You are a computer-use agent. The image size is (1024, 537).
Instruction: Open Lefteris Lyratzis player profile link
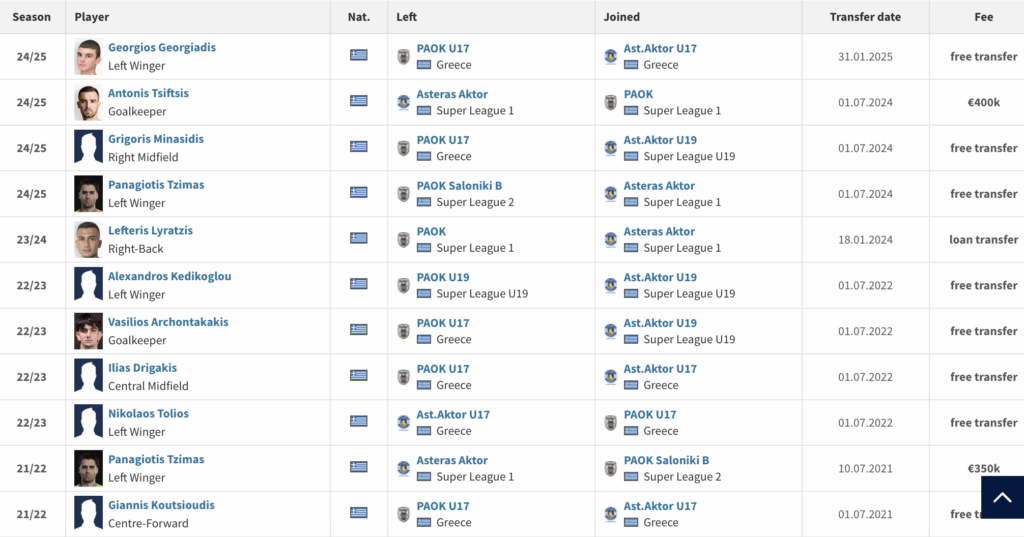[x=150, y=231]
